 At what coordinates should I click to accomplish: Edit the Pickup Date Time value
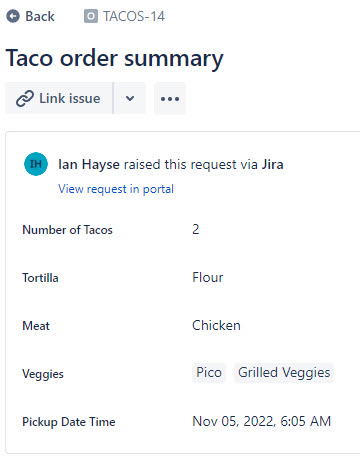pyautogui.click(x=262, y=421)
